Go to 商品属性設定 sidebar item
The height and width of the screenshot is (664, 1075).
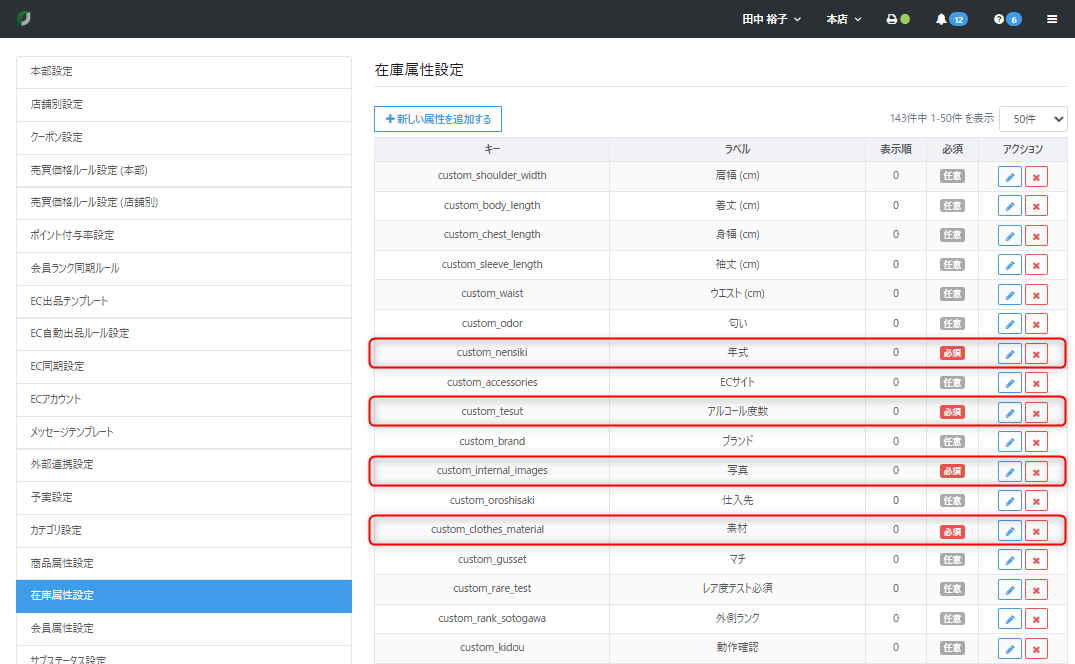[x=183, y=564]
